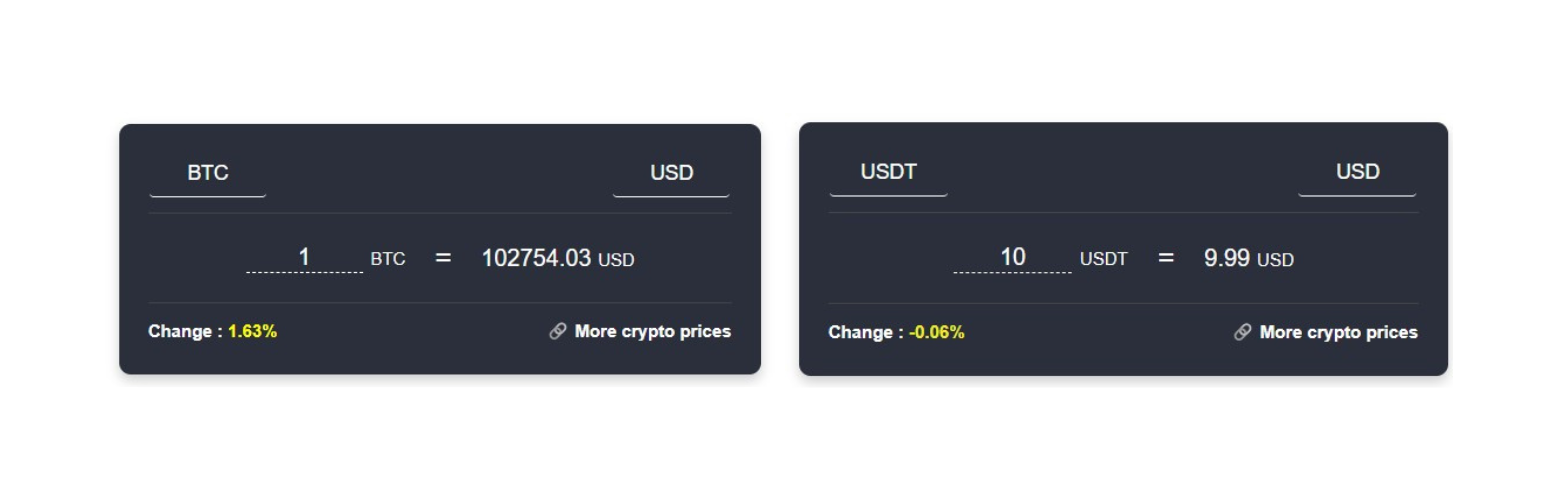This screenshot has height=500, width=1544.
Task: Open the BTC source currency selector
Action: click(x=208, y=173)
